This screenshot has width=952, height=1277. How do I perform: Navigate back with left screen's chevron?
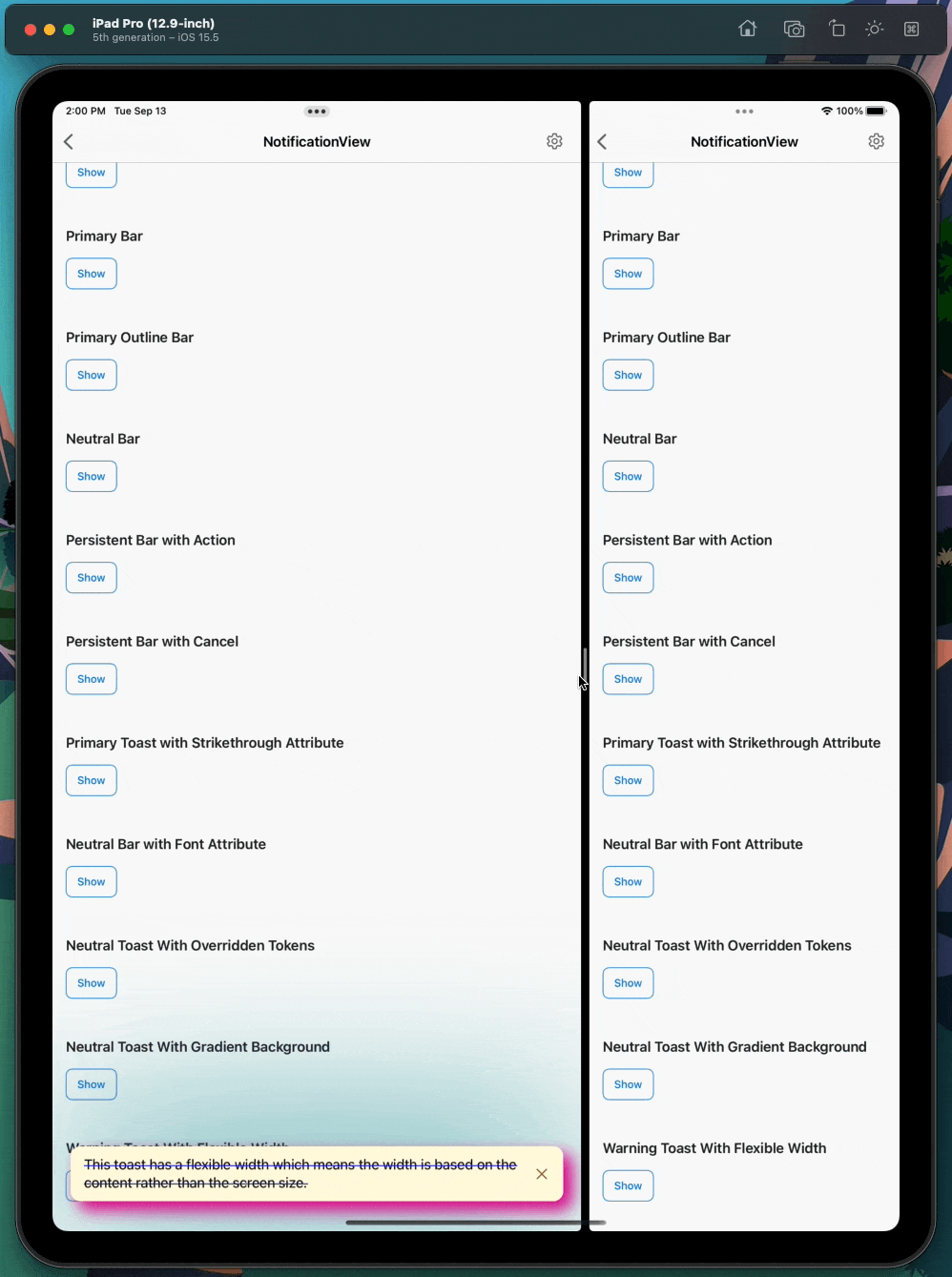pyautogui.click(x=68, y=141)
